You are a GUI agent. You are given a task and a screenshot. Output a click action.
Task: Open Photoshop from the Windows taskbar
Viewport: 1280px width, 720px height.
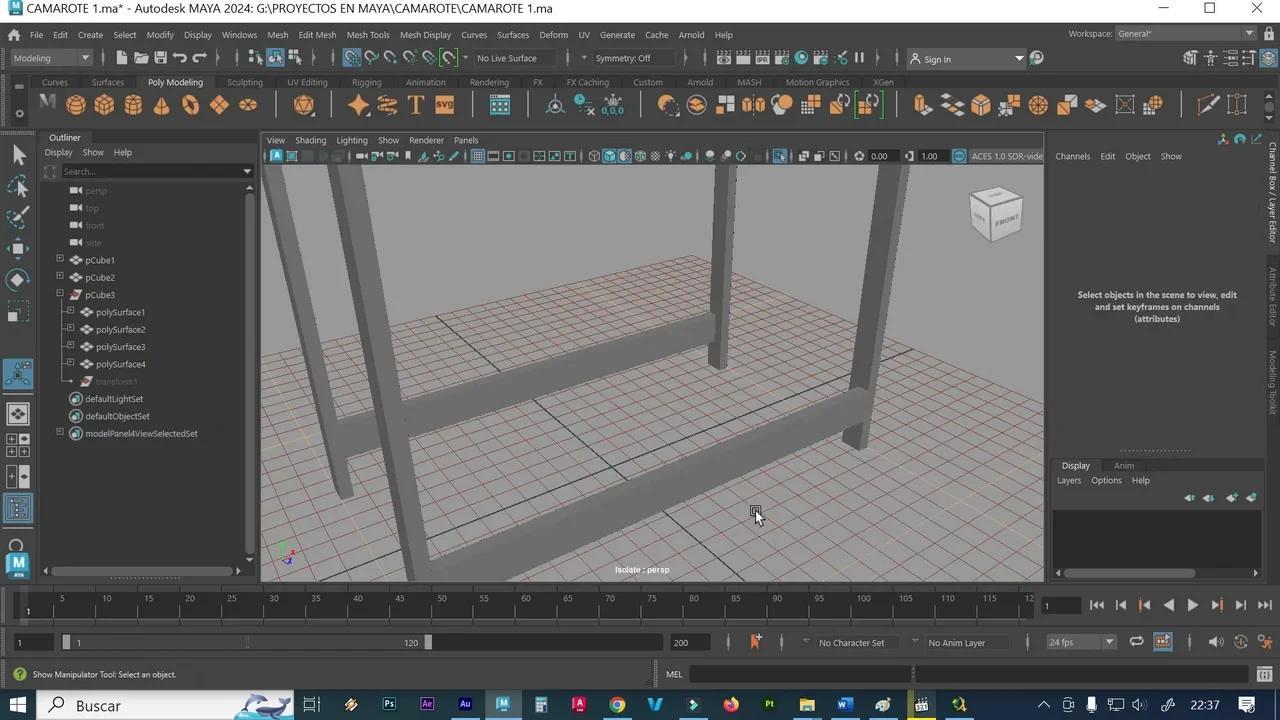(x=389, y=705)
